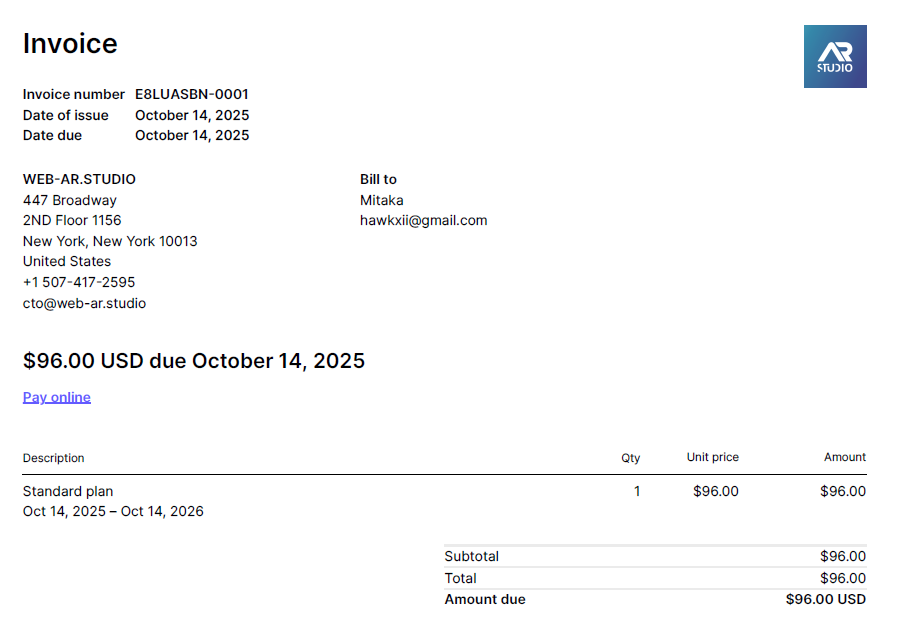Screen dimensions: 902x617
Task: Click the Bill to label
Action: tap(378, 180)
